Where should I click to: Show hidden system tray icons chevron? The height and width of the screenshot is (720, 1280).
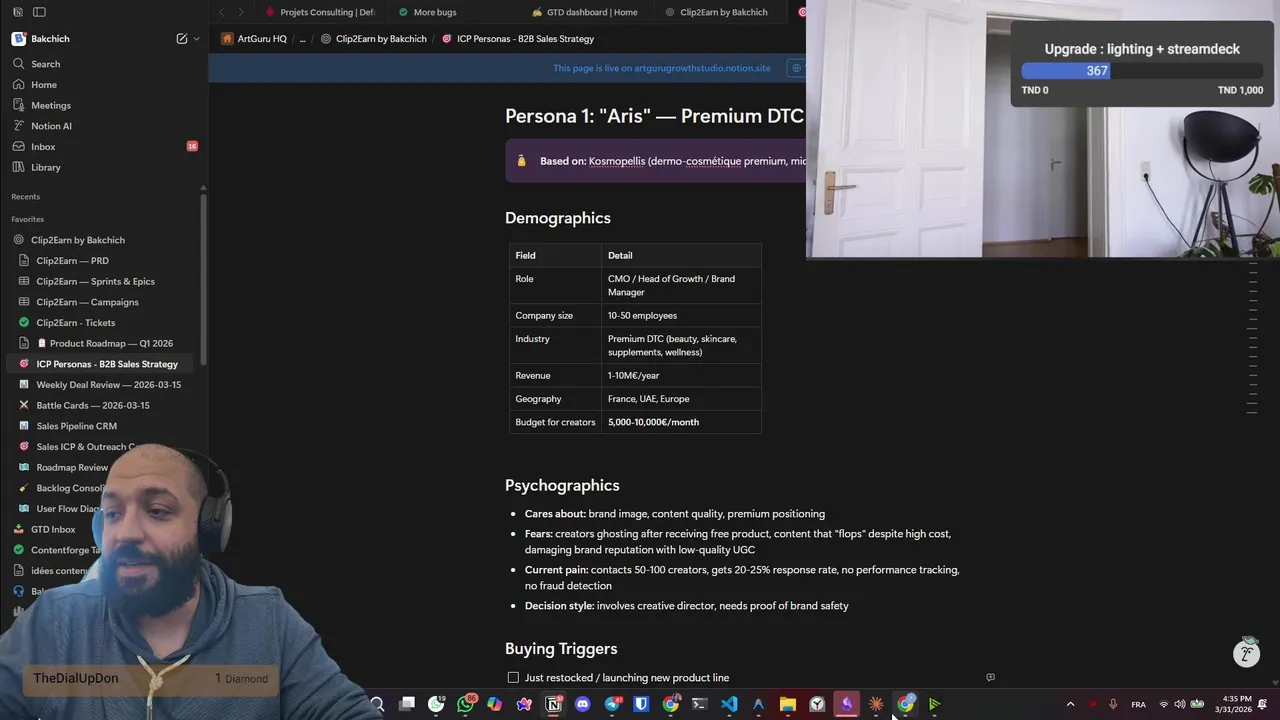point(1070,704)
